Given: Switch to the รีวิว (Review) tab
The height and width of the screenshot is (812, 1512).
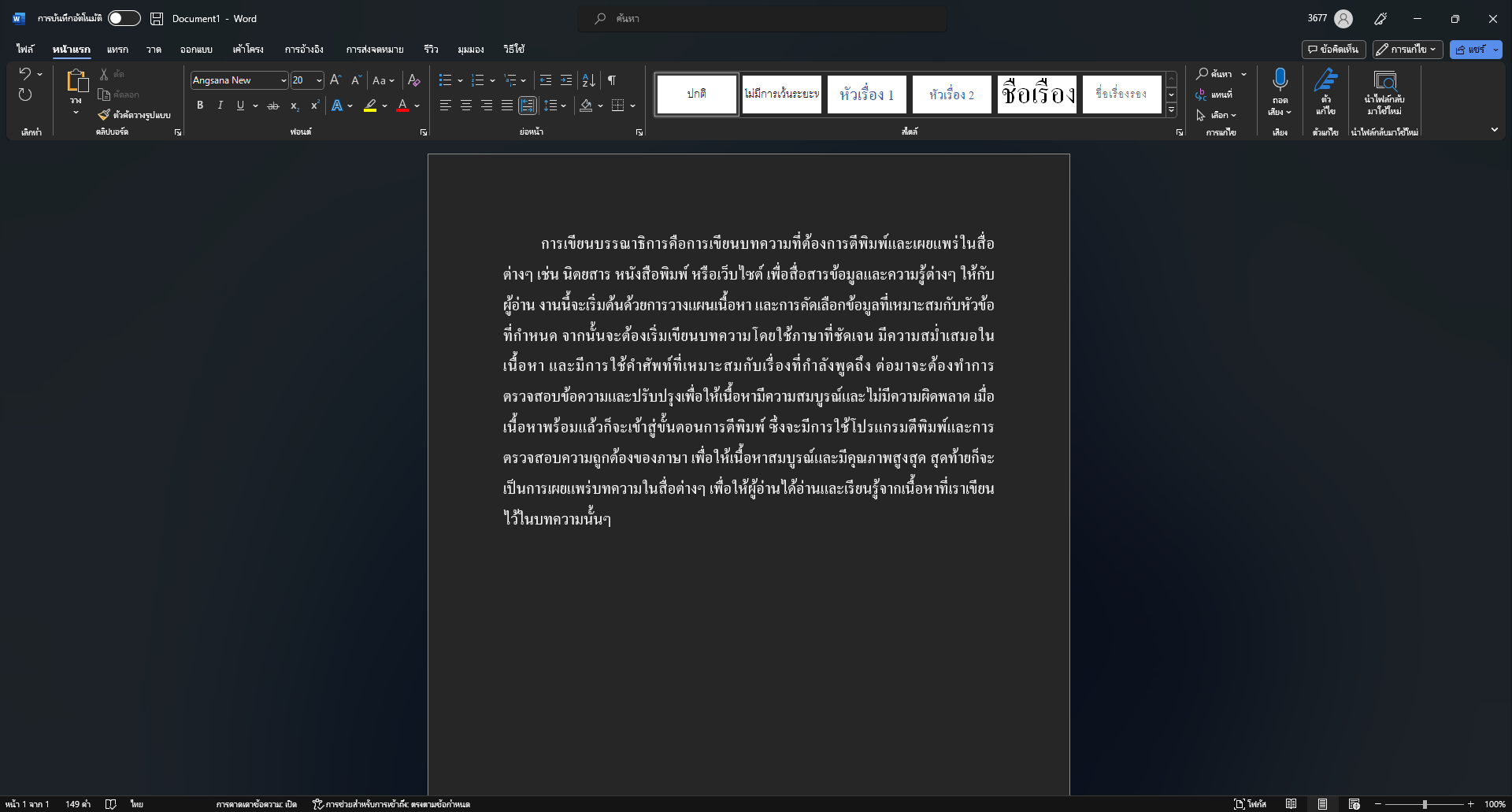Looking at the screenshot, I should [431, 50].
